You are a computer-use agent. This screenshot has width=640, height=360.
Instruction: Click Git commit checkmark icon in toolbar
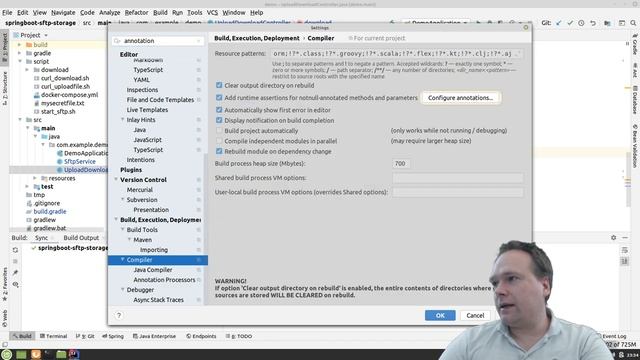tap(570, 23)
